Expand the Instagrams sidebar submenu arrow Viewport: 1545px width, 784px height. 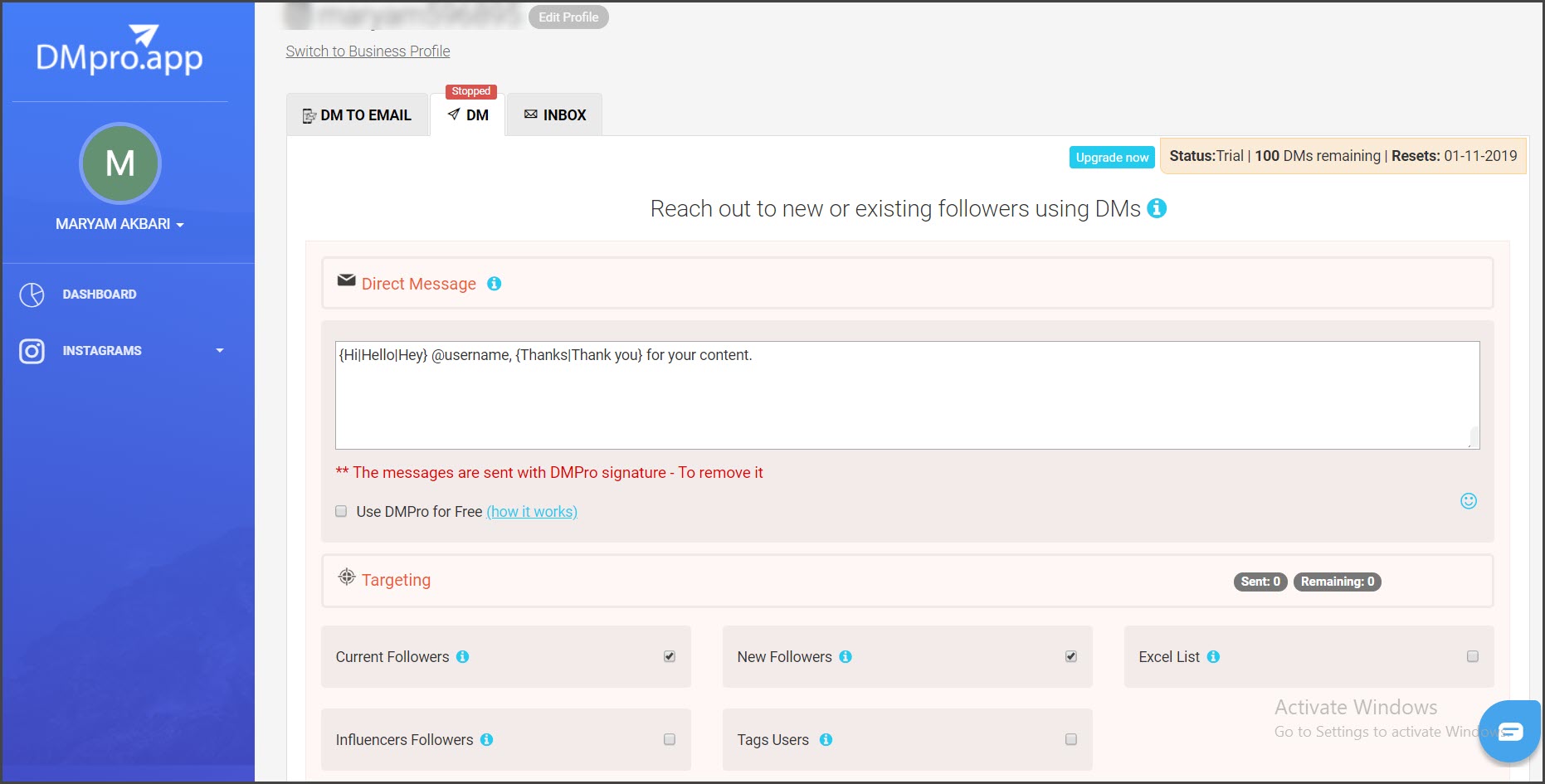pos(220,351)
